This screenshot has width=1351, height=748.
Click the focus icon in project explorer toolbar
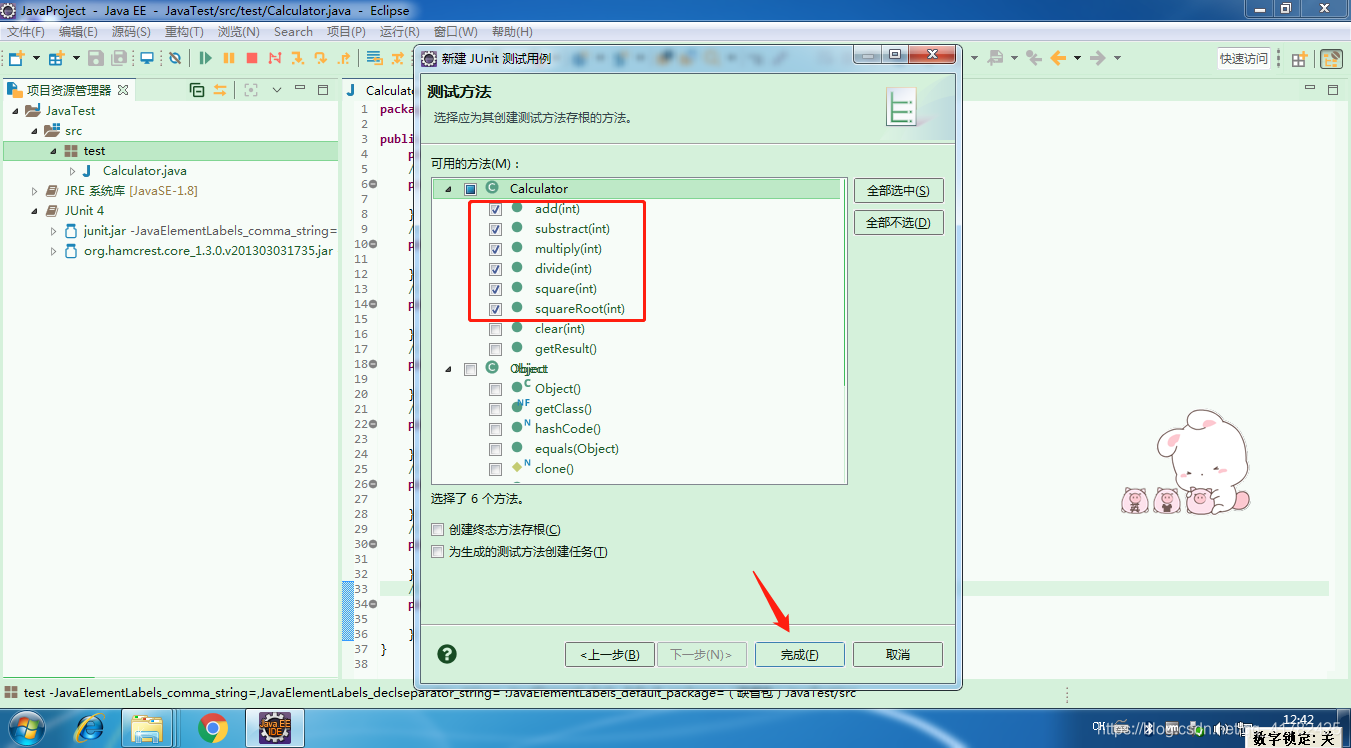251,90
